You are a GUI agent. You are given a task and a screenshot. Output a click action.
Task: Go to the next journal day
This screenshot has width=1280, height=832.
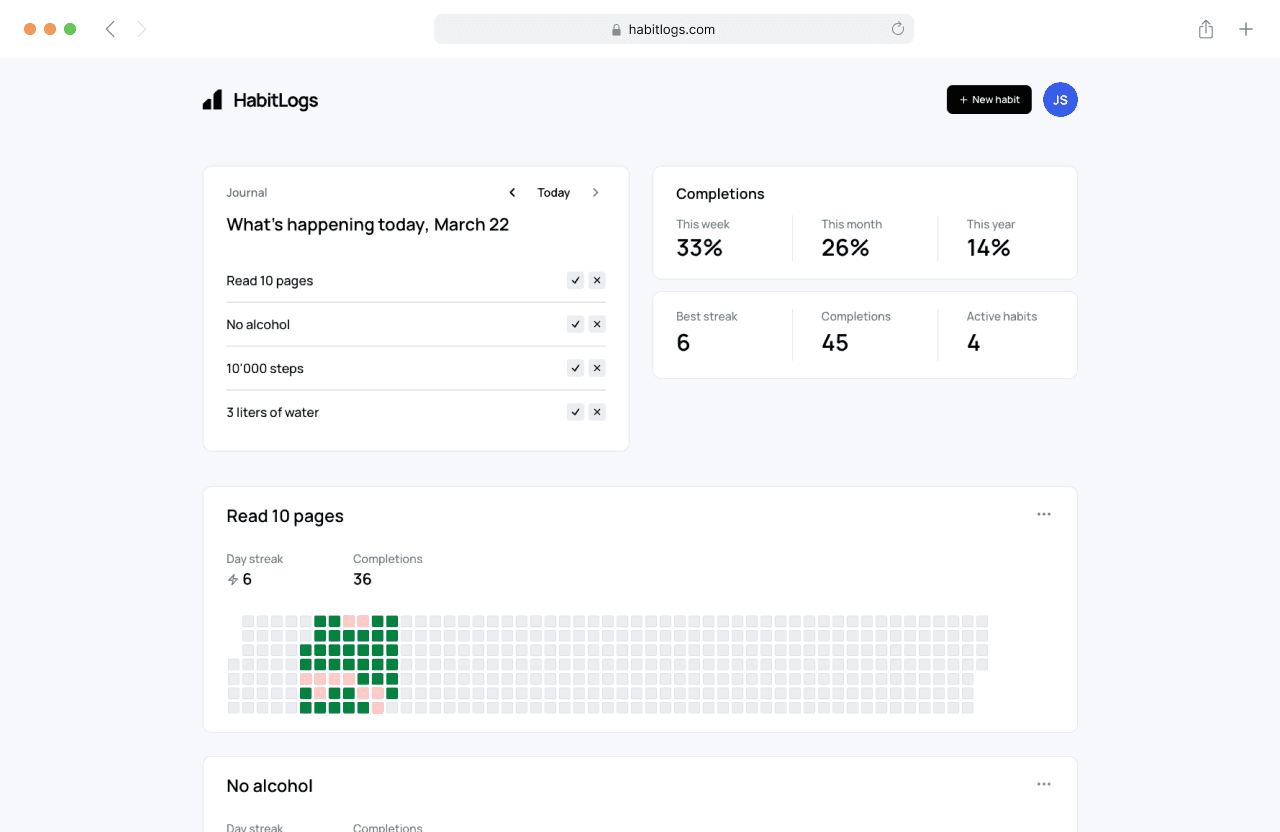[595, 192]
